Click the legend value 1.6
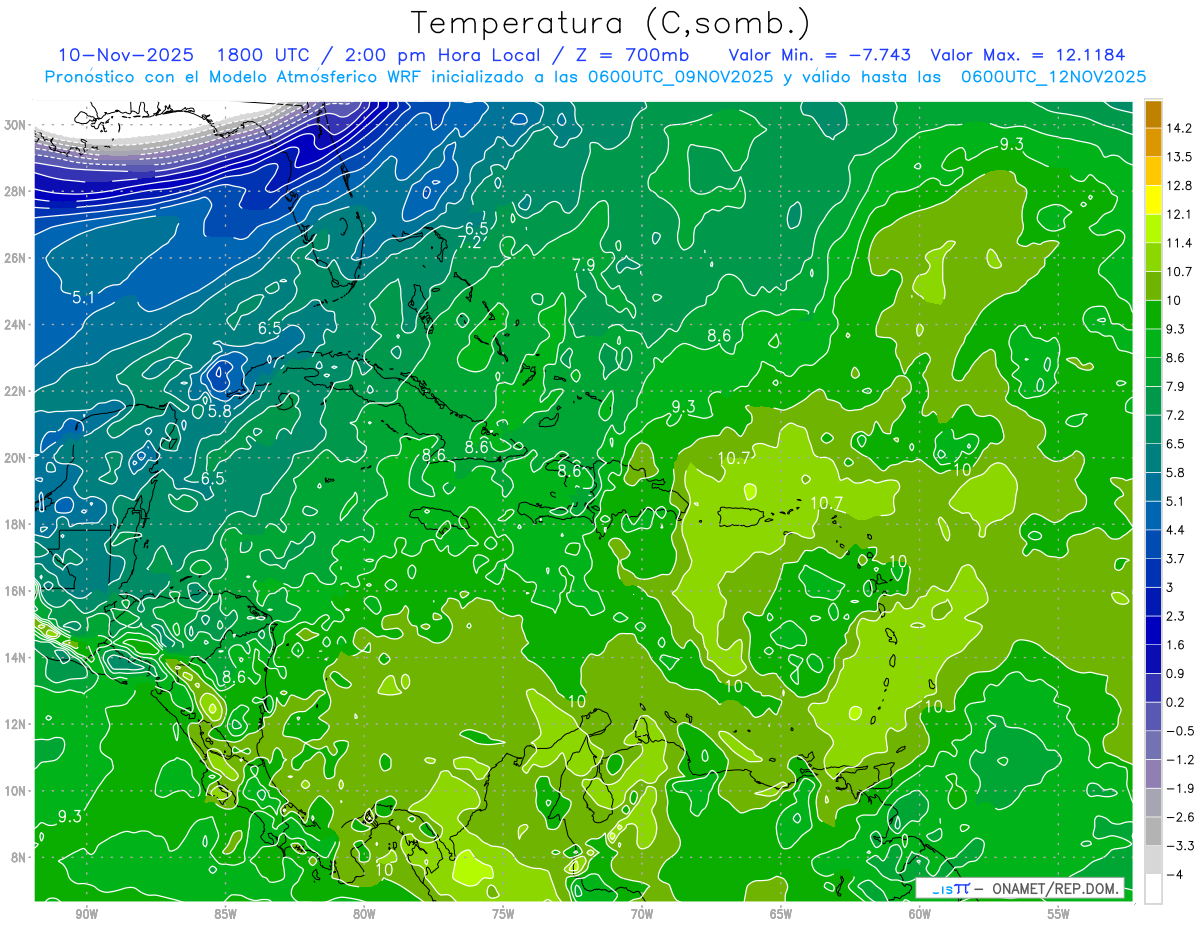The width and height of the screenshot is (1200, 927). coord(1175,645)
